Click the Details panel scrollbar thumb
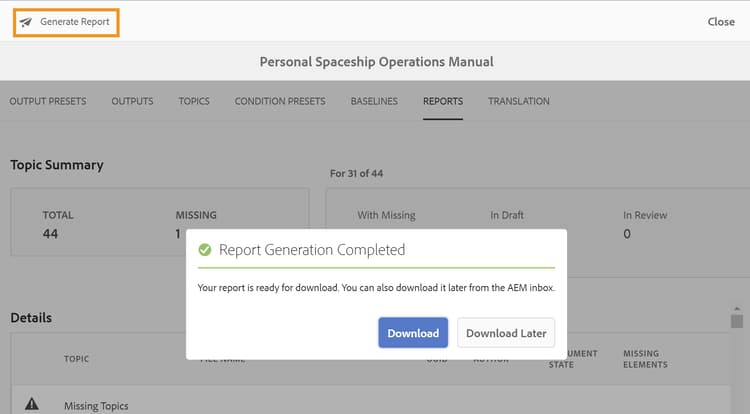Viewport: 750px width, 414px height. (x=737, y=321)
